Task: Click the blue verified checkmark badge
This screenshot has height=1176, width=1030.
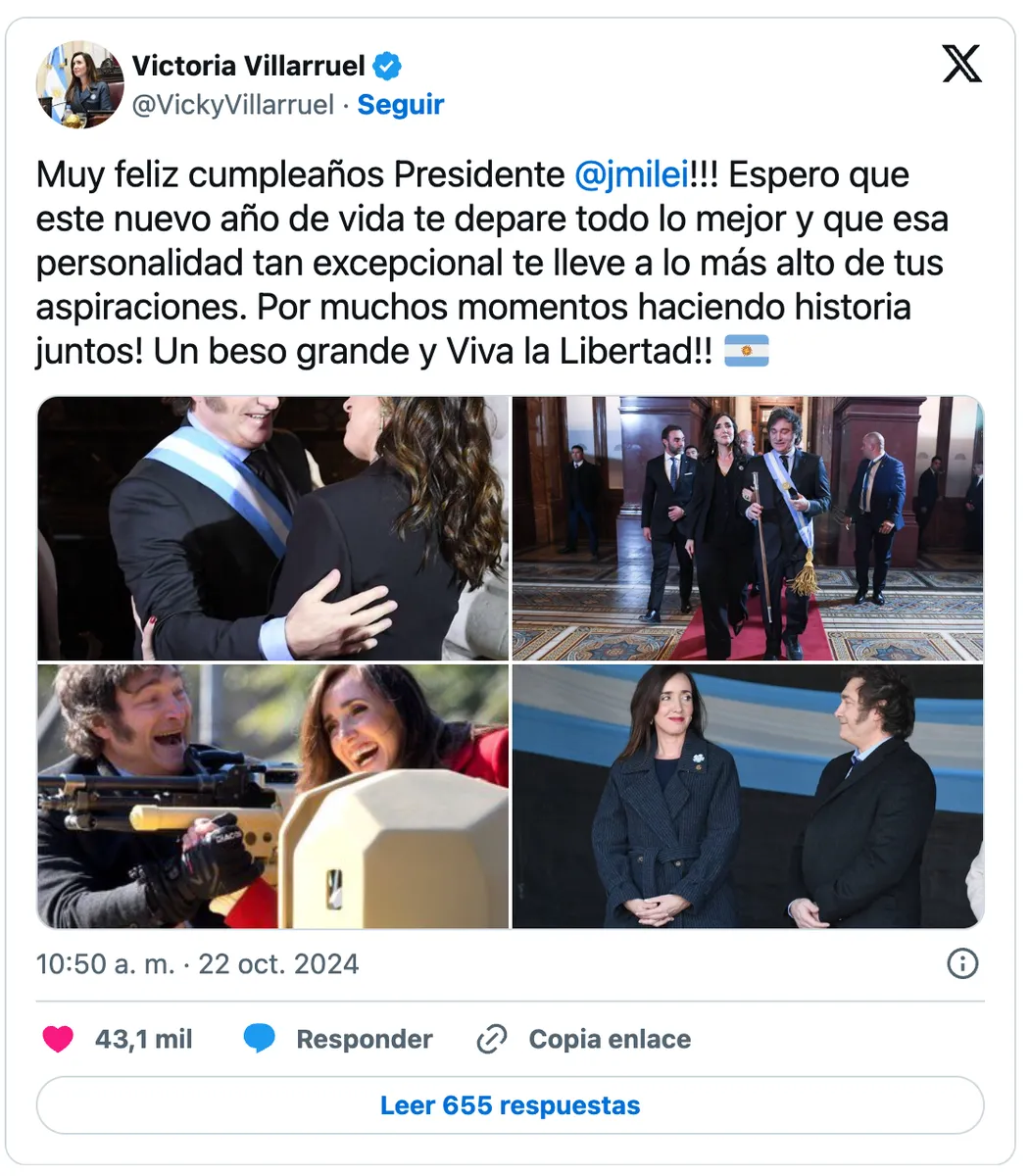Action: (x=388, y=66)
